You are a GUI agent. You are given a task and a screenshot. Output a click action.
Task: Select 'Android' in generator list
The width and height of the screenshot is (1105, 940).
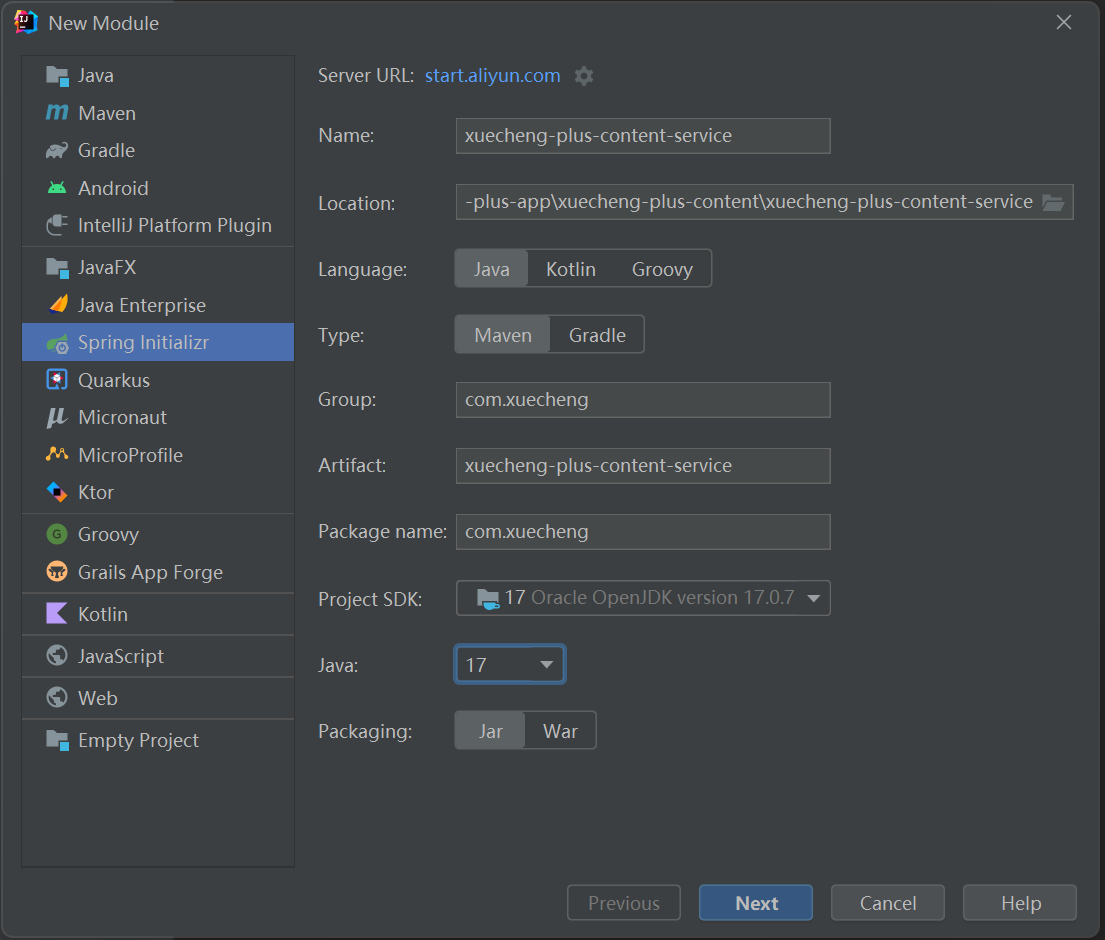coord(158,188)
